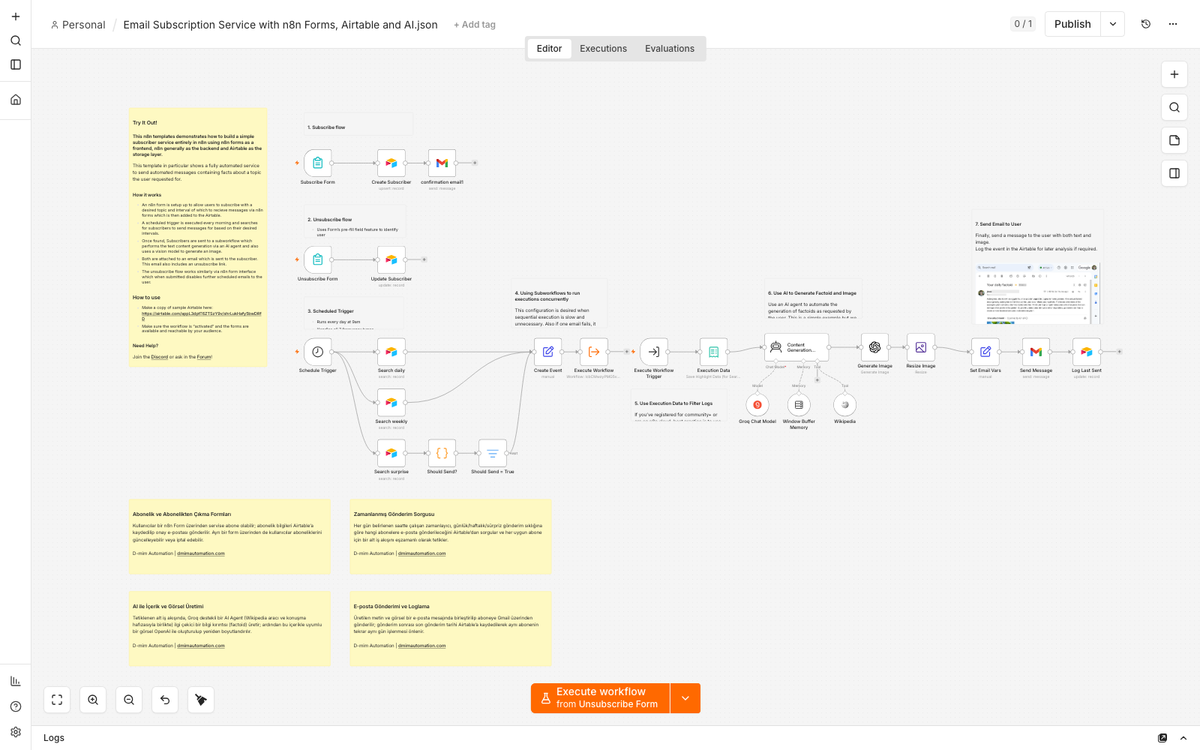Select the Search weekly node
The height and width of the screenshot is (750, 1200).
391,402
